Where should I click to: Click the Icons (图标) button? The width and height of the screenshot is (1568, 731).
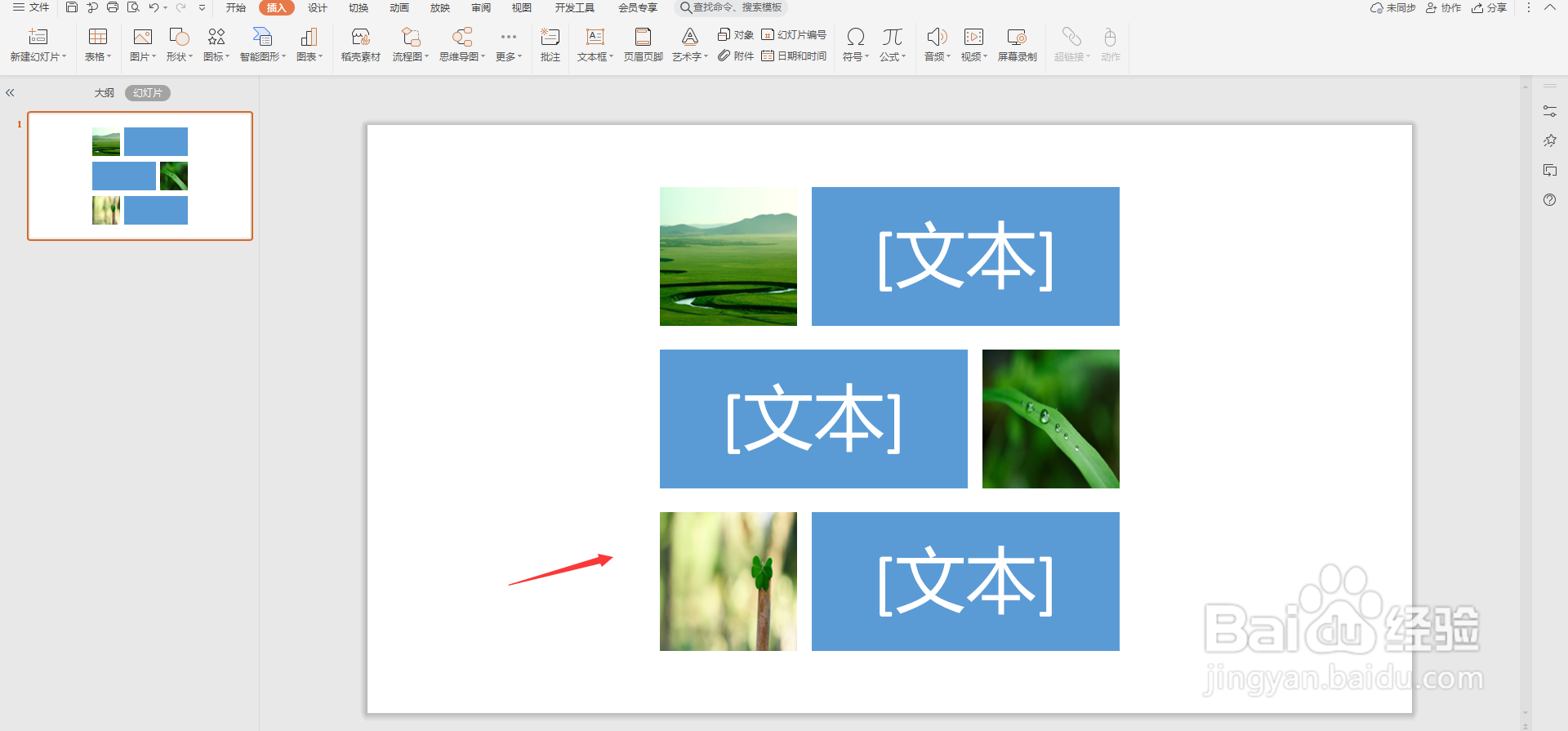(x=216, y=37)
